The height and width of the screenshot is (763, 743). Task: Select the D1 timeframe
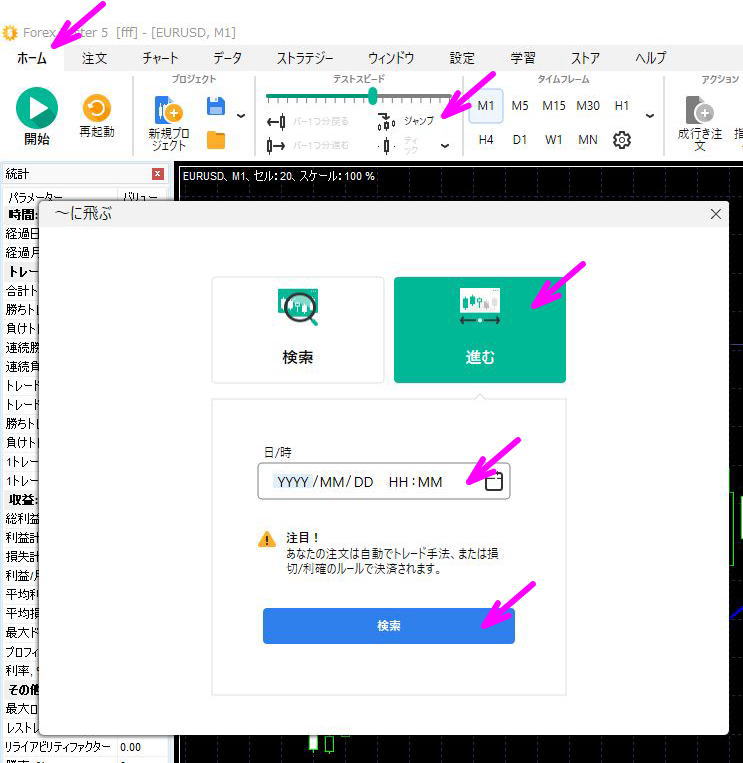(520, 140)
